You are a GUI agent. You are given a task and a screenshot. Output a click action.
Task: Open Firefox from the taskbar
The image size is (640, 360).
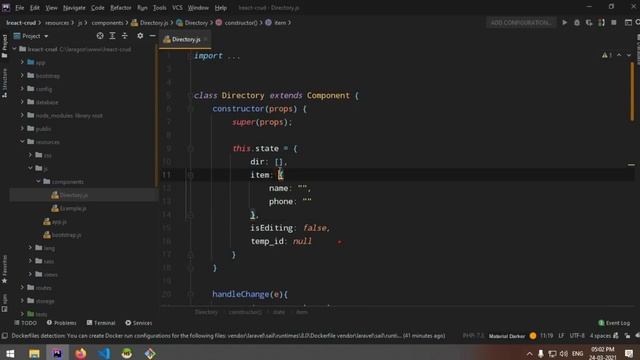pos(80,353)
